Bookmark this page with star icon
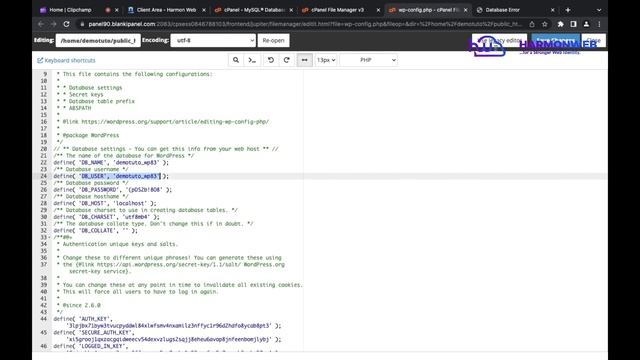 click(544, 24)
